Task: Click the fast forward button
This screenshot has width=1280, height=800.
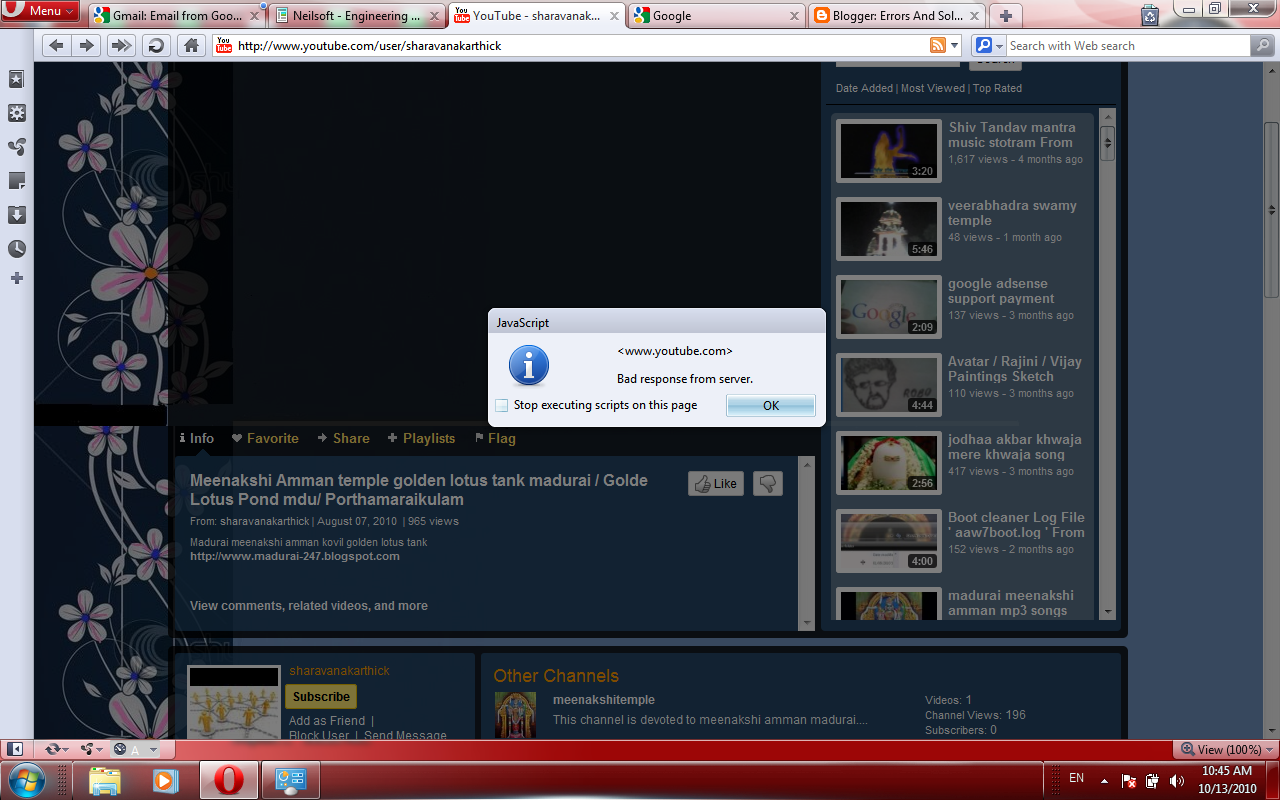Action: 121,45
